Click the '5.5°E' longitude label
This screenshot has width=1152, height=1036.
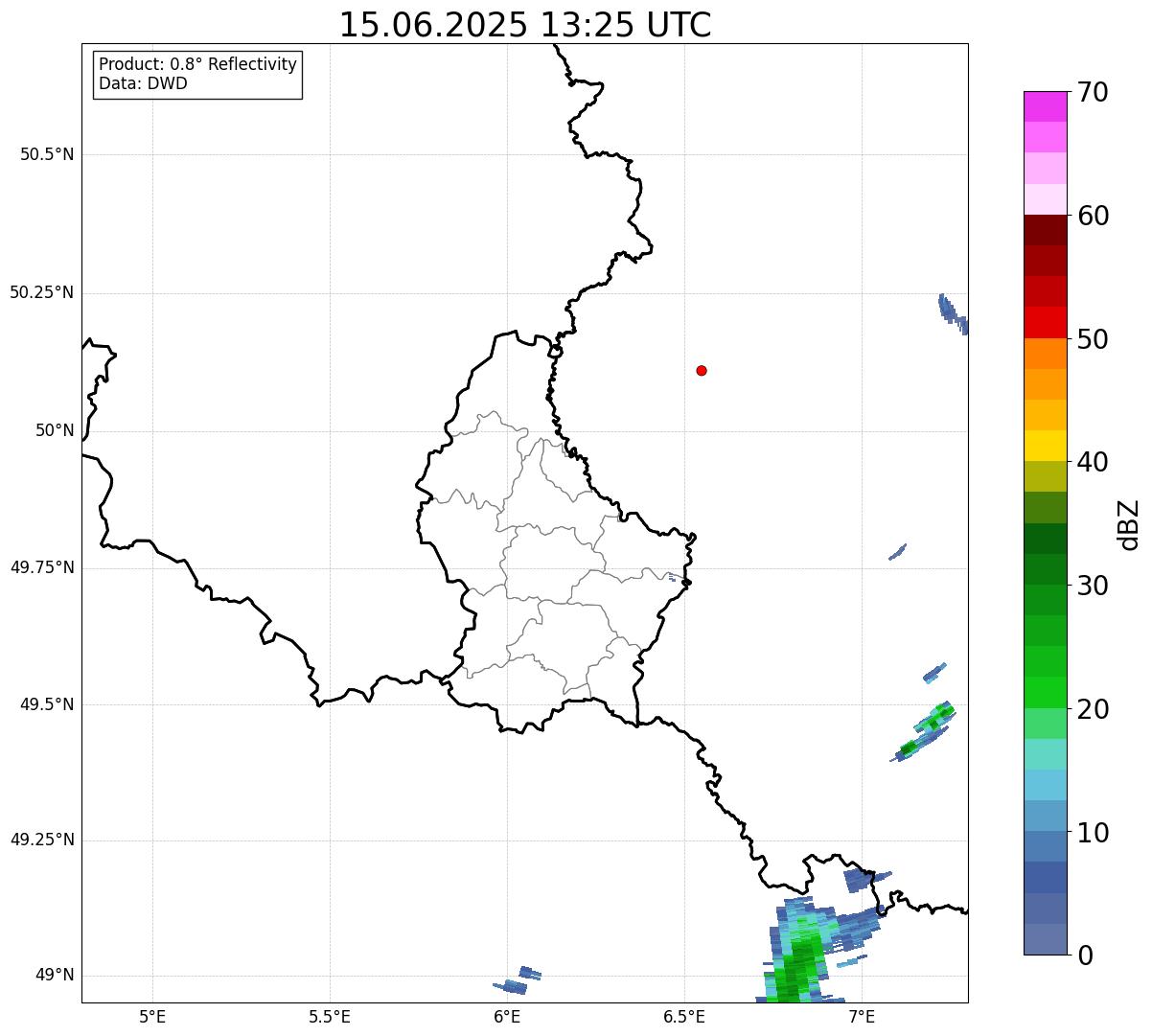pos(330,1016)
